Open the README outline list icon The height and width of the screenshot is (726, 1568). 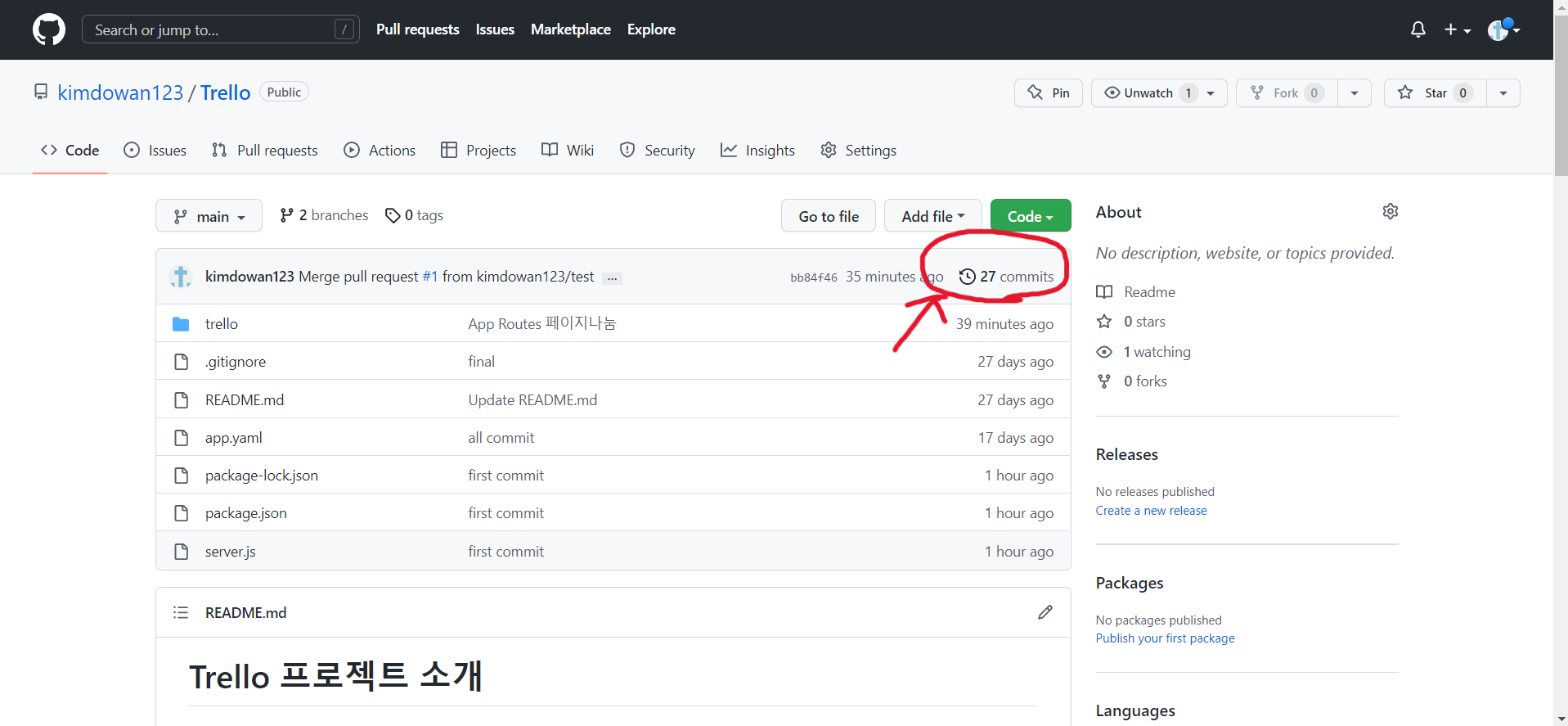pos(181,613)
